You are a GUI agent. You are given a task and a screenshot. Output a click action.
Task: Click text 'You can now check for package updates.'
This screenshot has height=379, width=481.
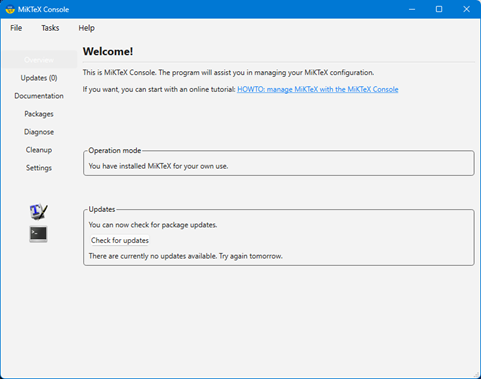coord(153,225)
